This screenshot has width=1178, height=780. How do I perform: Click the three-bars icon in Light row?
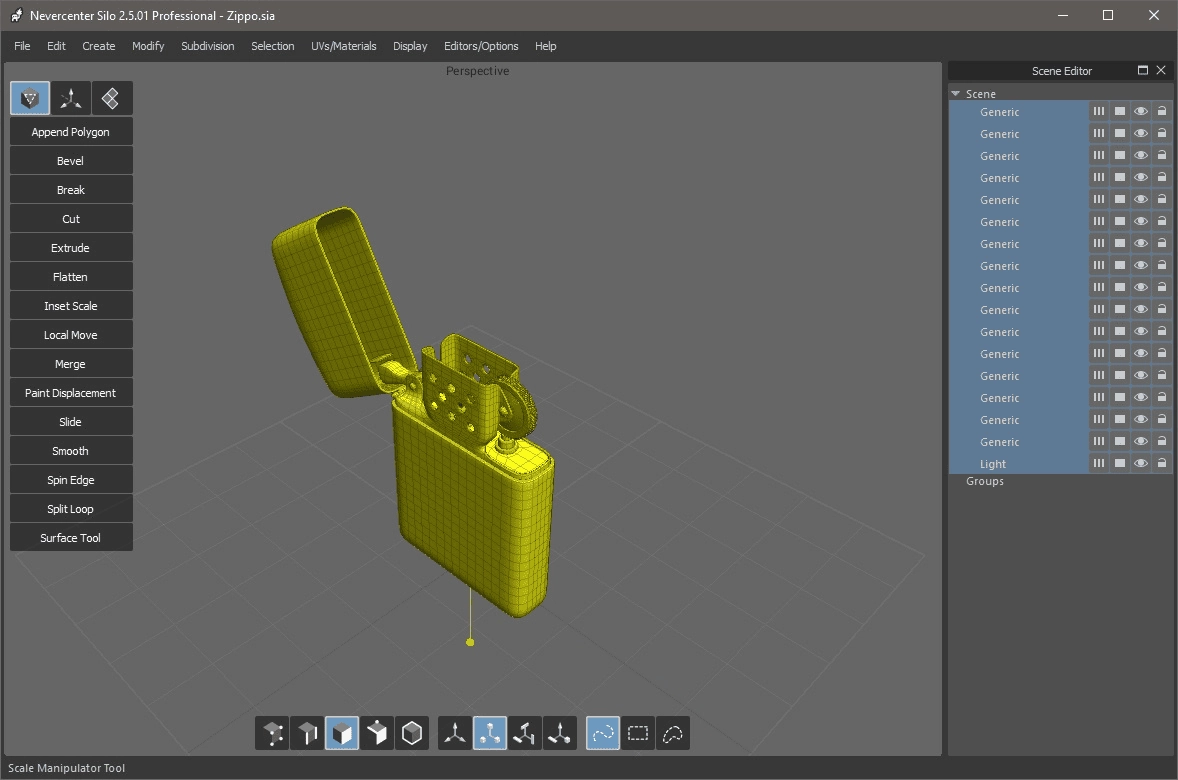coord(1098,464)
